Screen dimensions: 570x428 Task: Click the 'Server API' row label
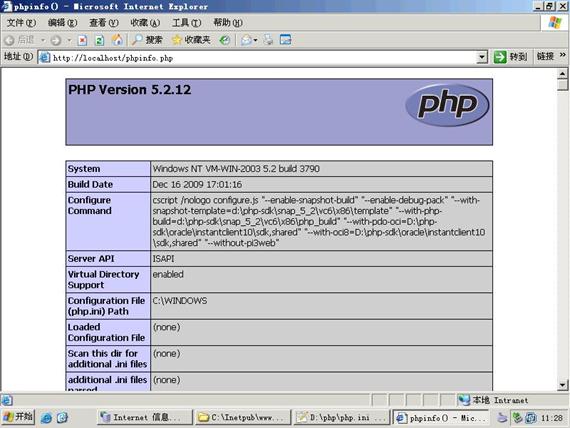tap(91, 259)
